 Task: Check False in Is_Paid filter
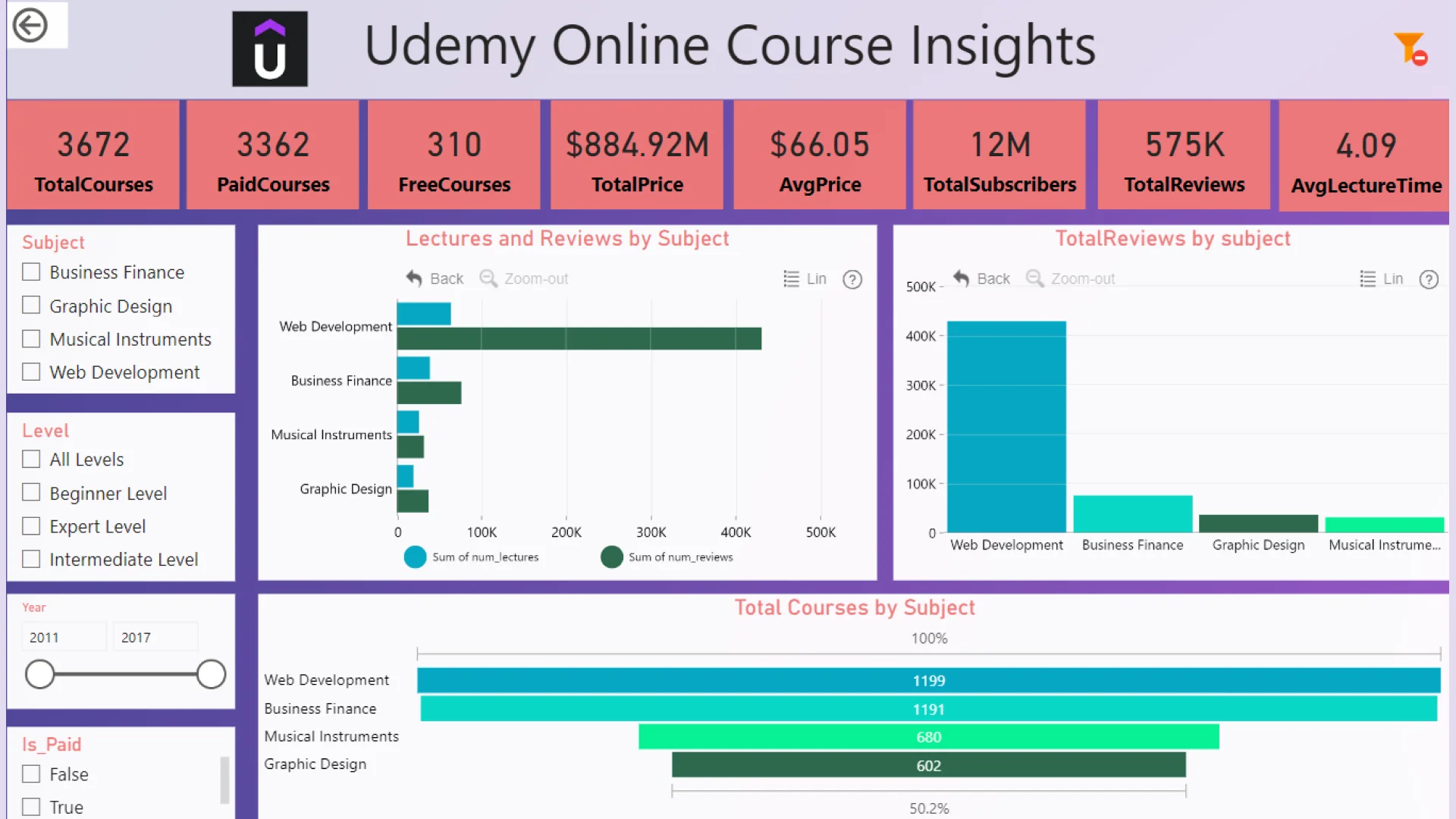pos(31,773)
